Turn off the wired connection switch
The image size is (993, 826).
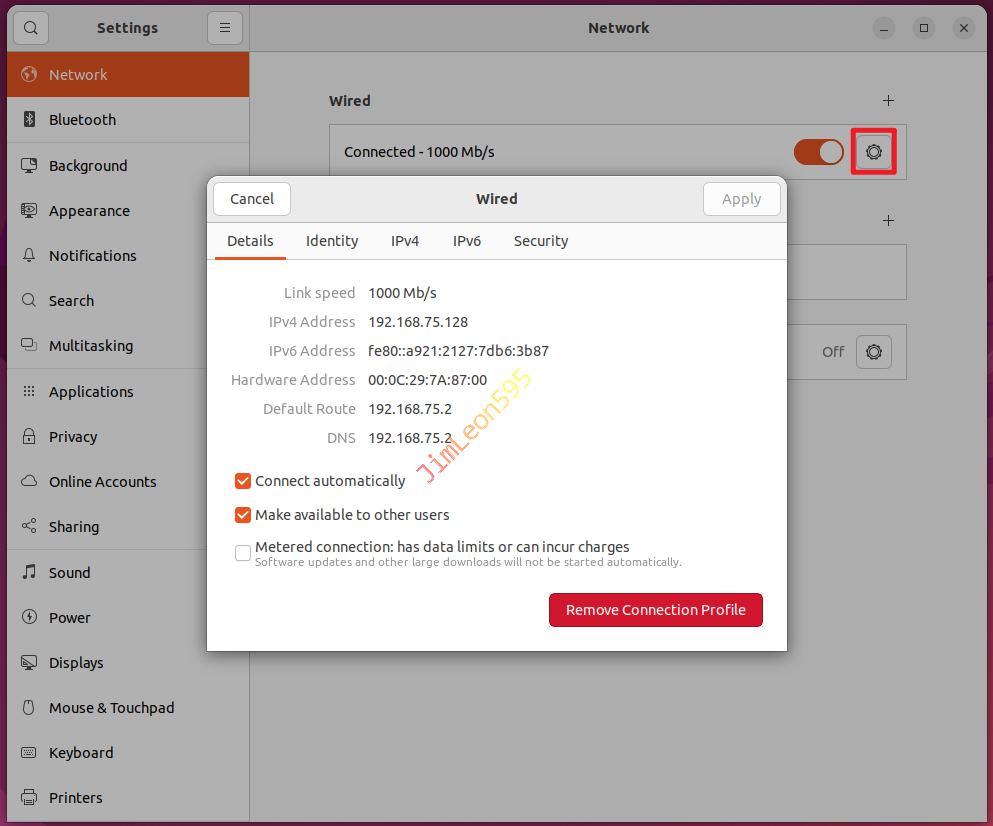[818, 152]
